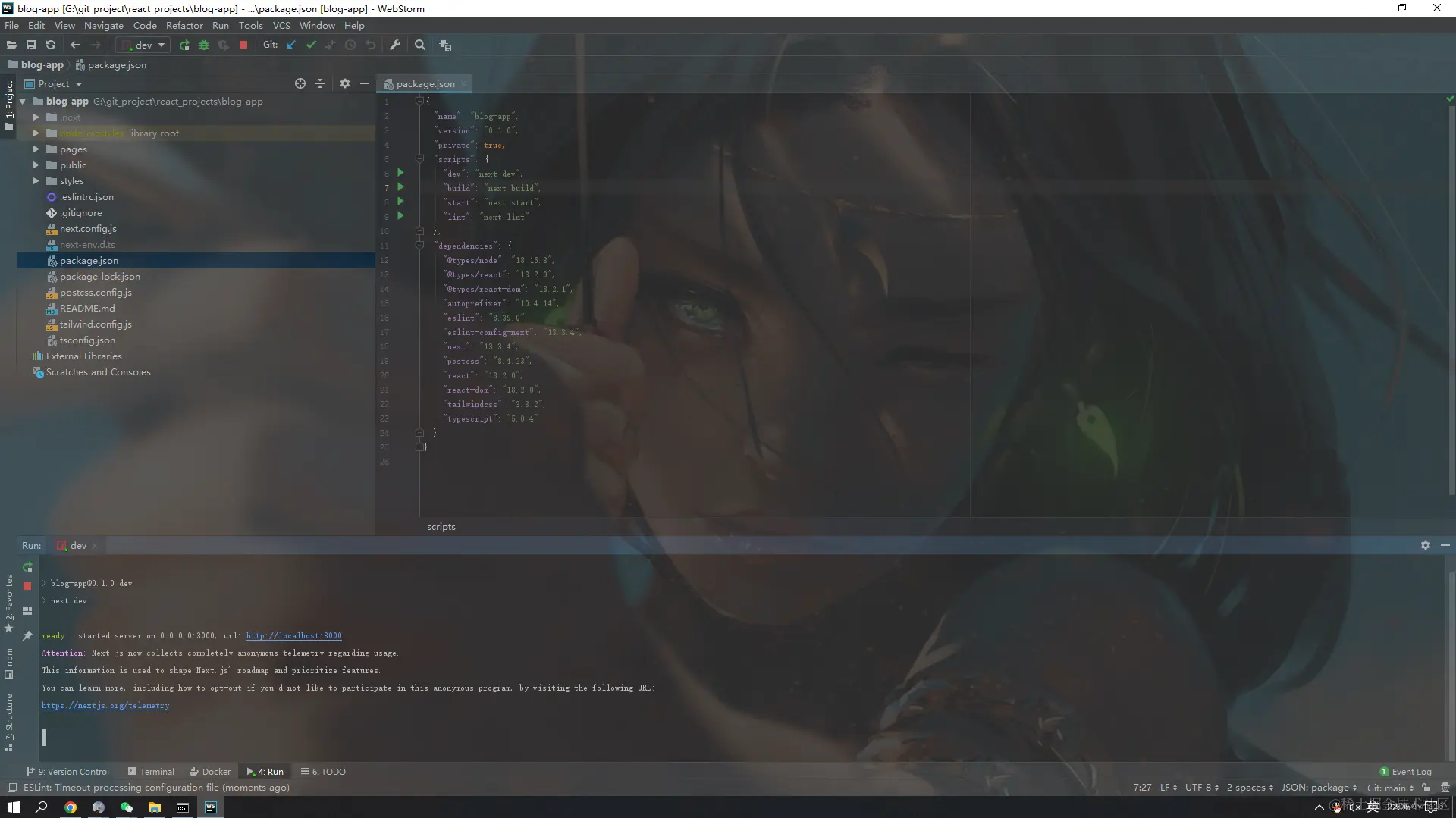1456x818 pixels.
Task: Run the 'dev' script via its gutter arrow
Action: pos(401,173)
